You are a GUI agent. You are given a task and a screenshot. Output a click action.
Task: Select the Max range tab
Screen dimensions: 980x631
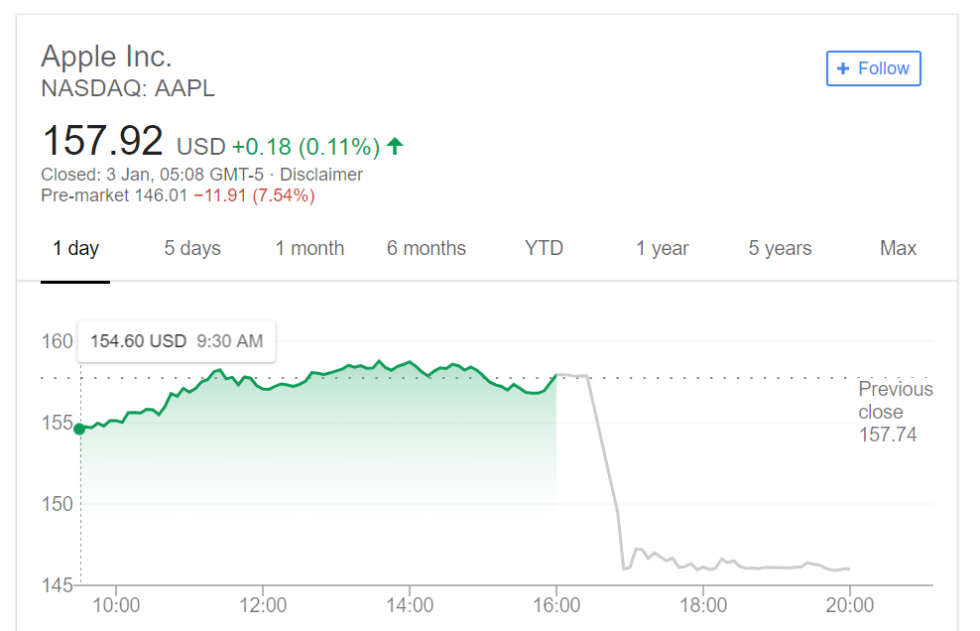[898, 249]
